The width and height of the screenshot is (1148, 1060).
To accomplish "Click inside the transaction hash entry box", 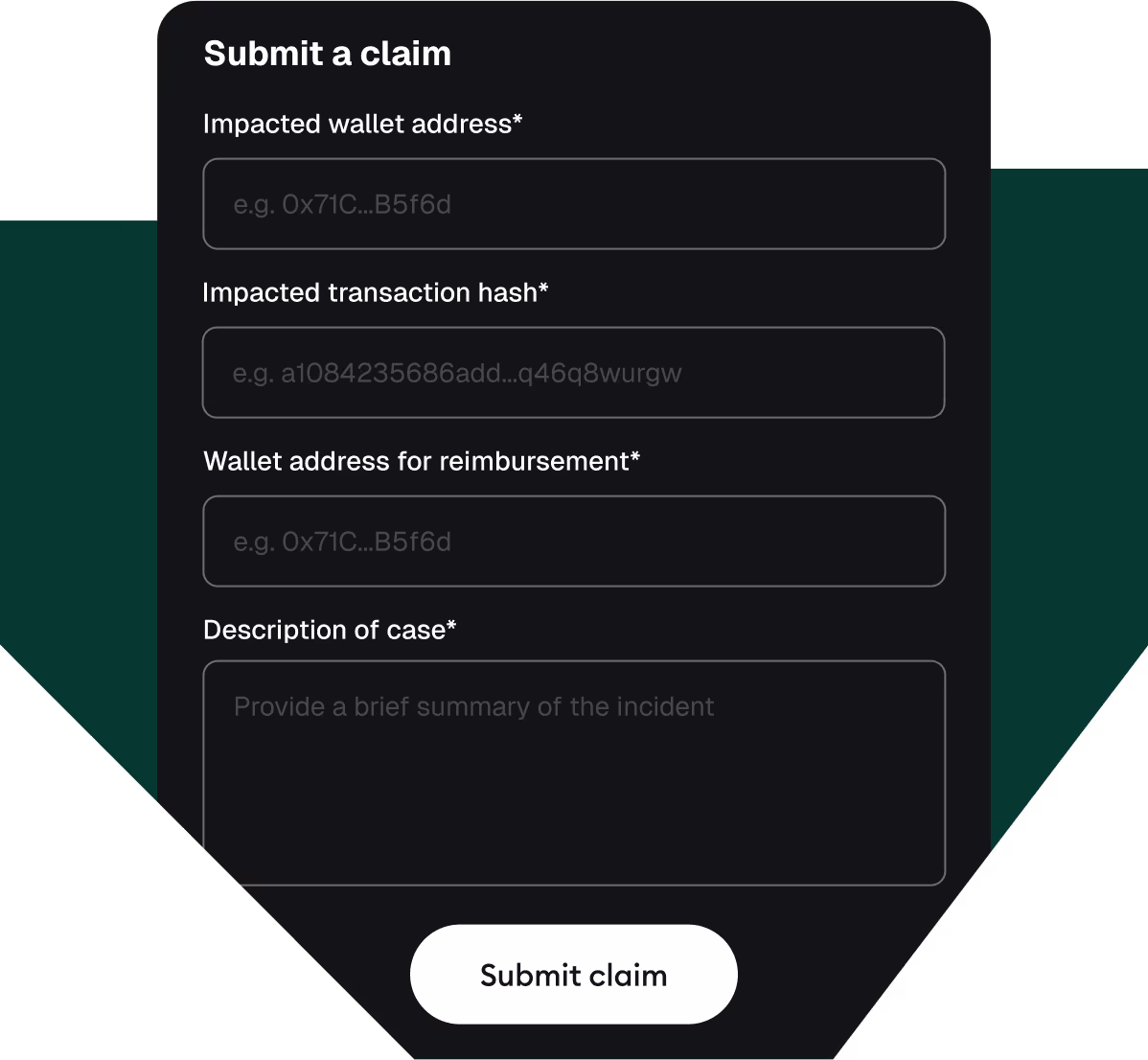I will (573, 373).
